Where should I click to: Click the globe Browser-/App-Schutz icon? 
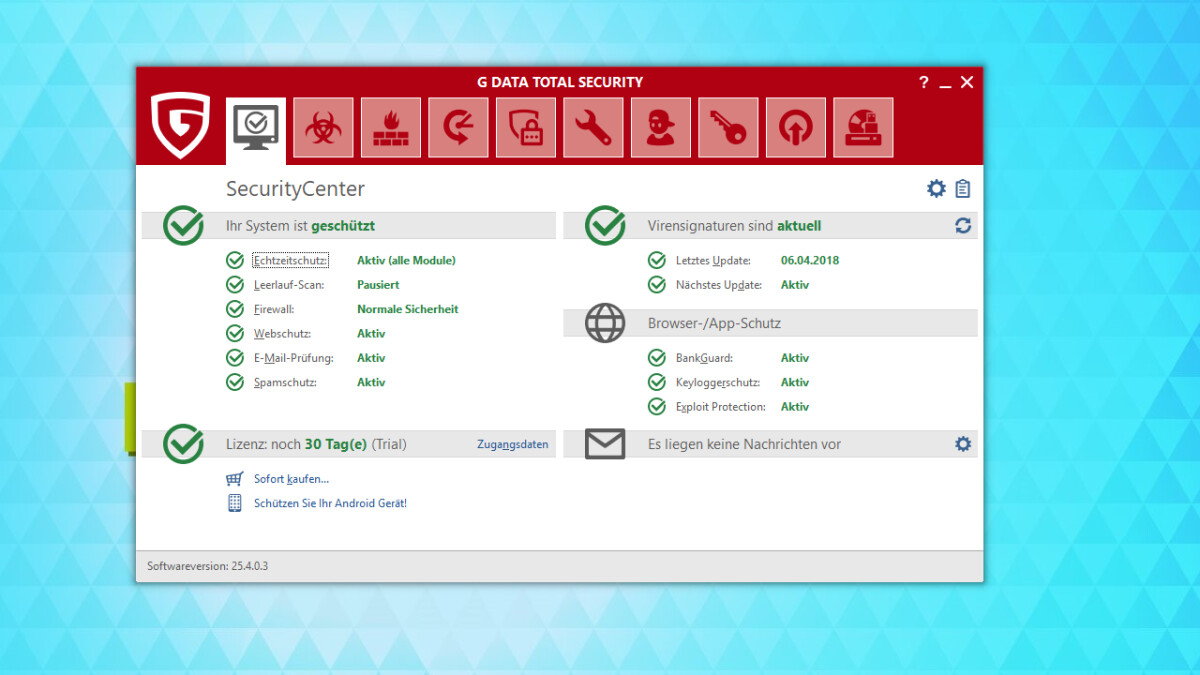click(605, 323)
